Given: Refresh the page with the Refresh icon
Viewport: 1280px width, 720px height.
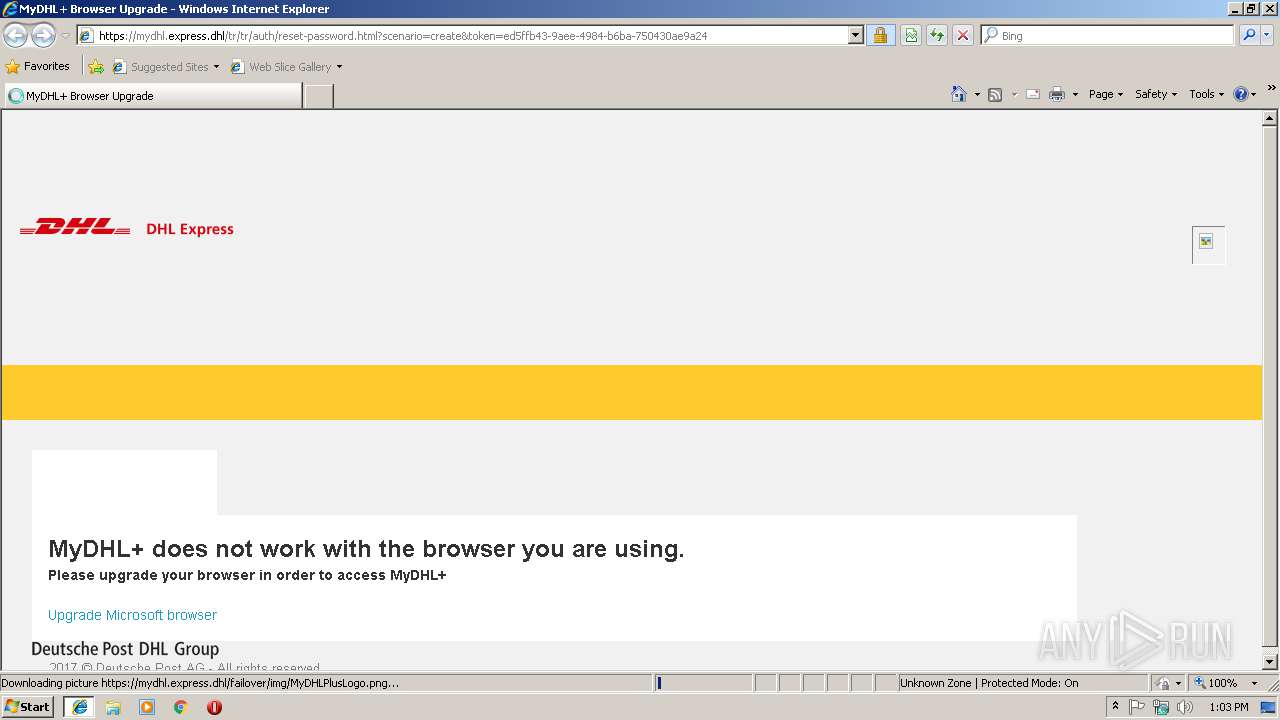Looking at the screenshot, I should click(937, 36).
